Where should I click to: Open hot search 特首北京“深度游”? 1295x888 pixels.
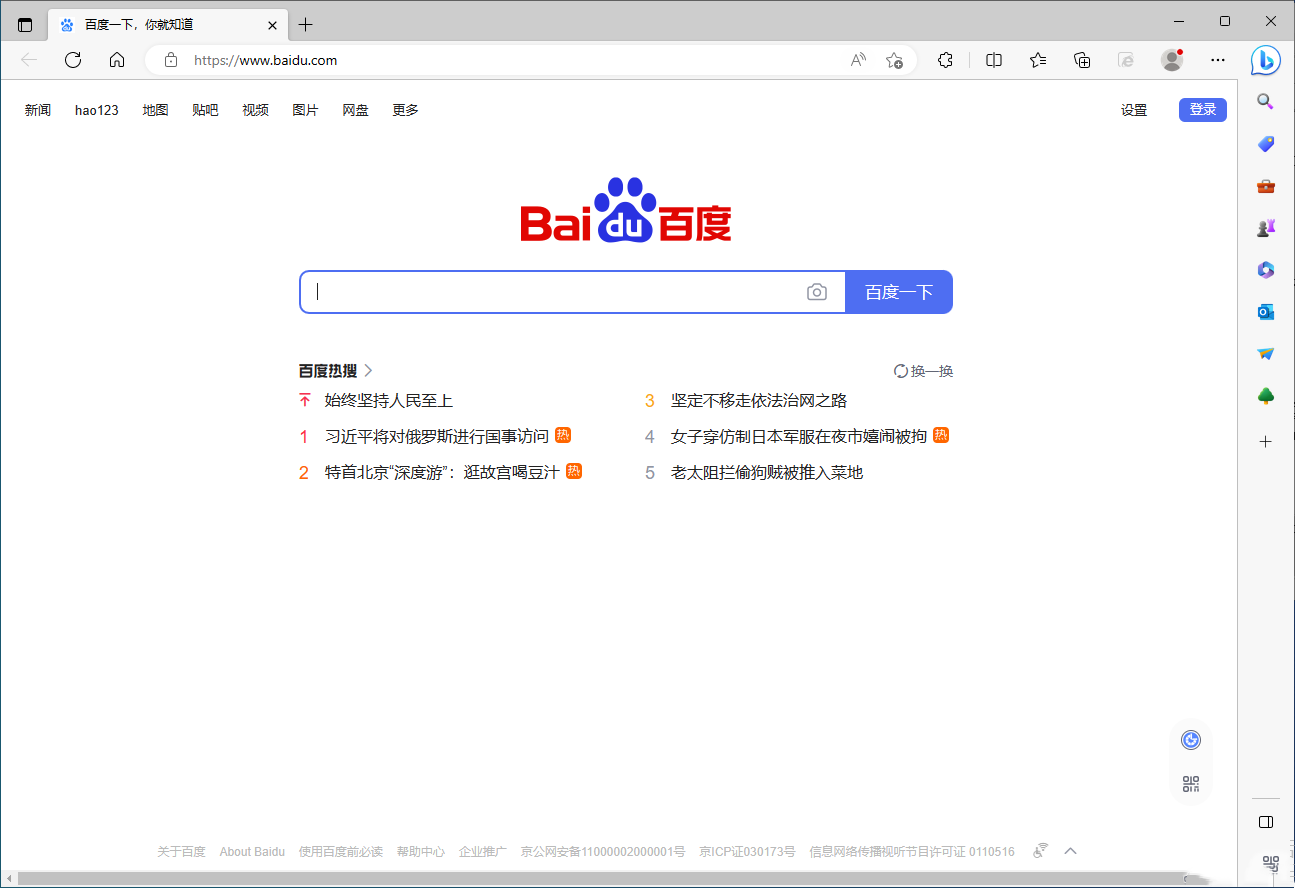(x=442, y=472)
